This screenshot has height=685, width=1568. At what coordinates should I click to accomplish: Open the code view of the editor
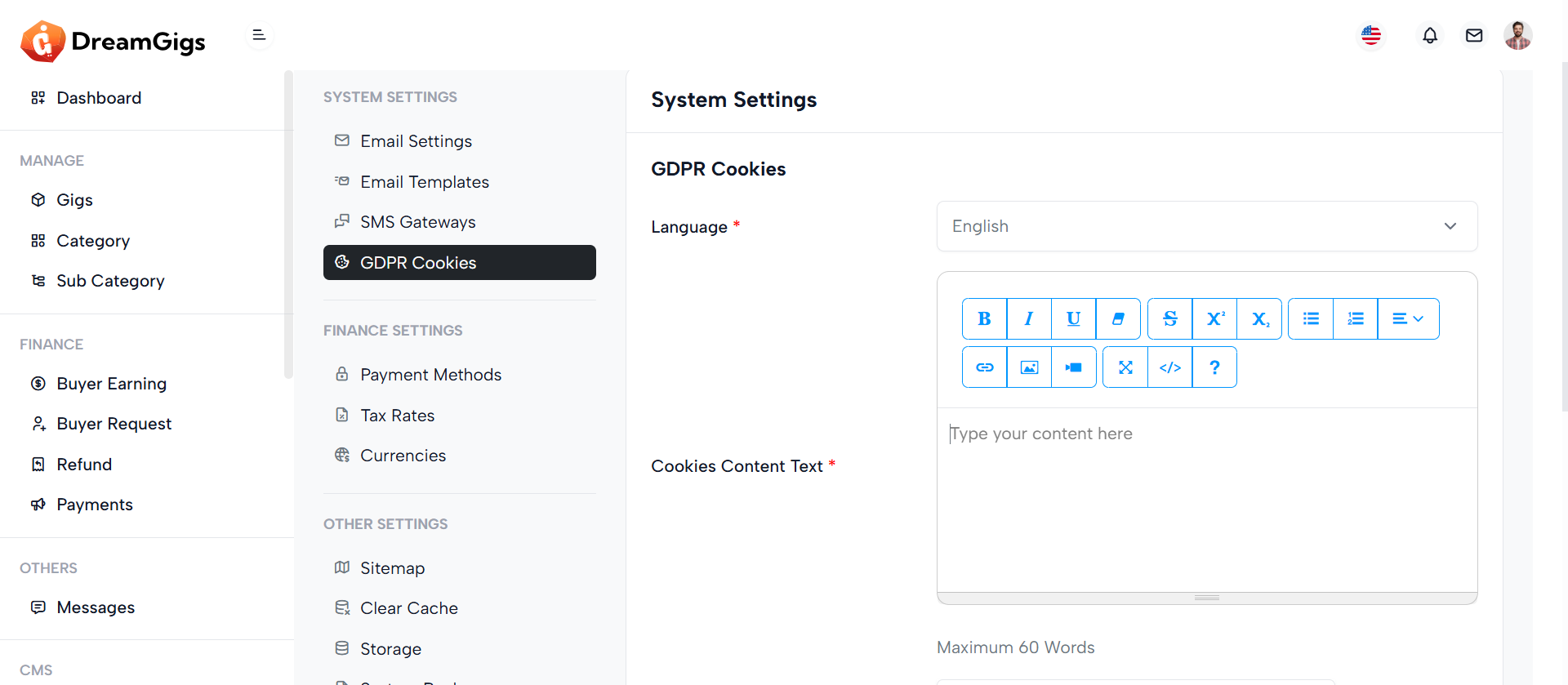(x=1169, y=367)
